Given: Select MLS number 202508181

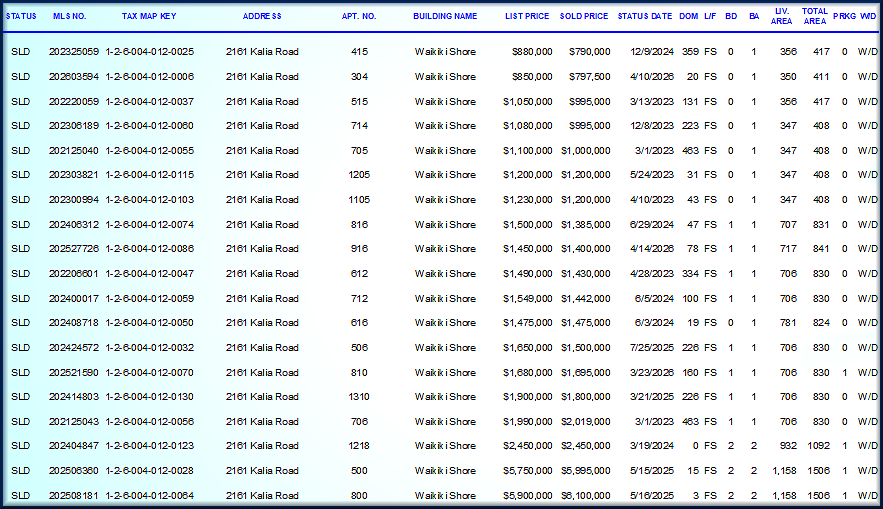Looking at the screenshot, I should point(74,496).
